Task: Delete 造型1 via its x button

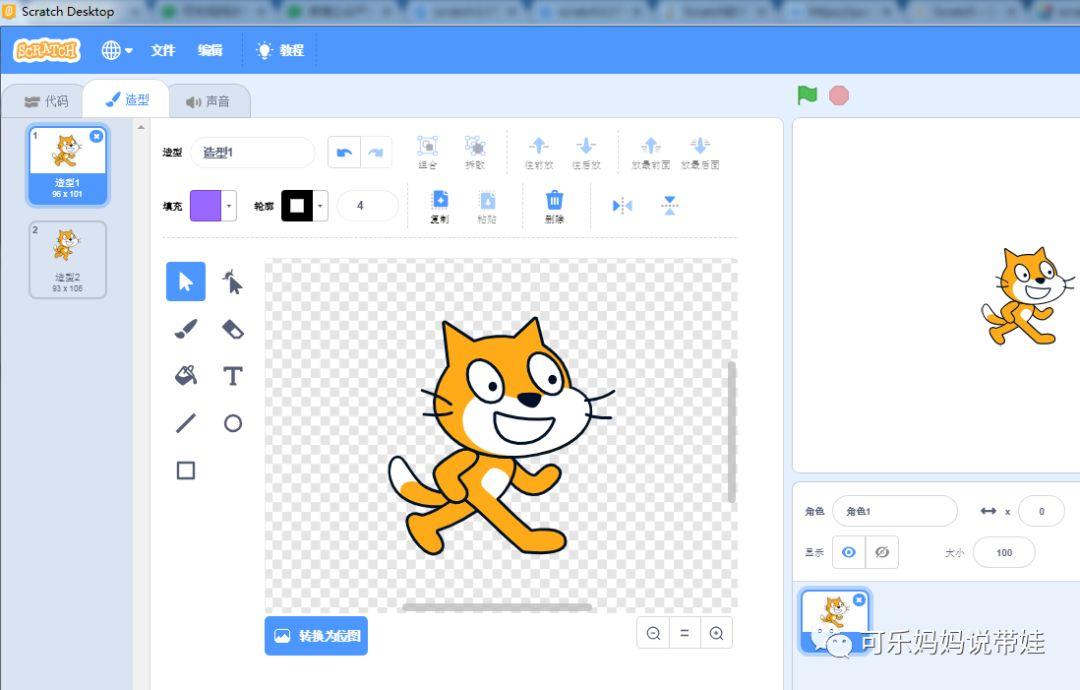Action: click(x=96, y=136)
